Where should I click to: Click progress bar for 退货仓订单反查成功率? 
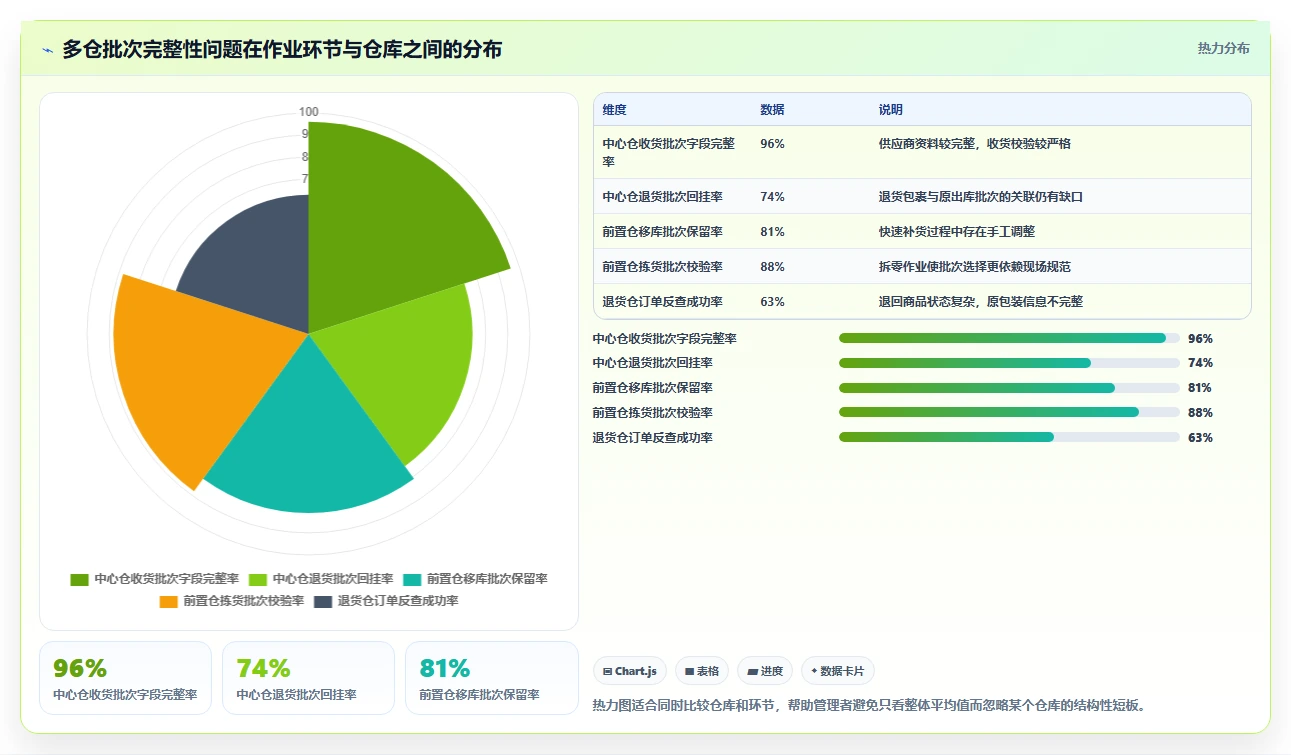tap(1009, 437)
